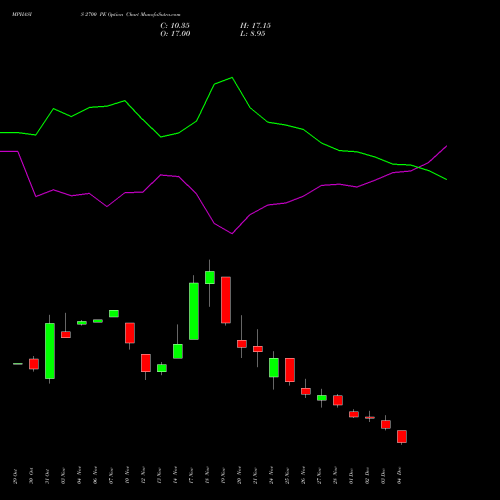500x500 pixels.
Task: Select the 04 Dec date label
Action: (399, 476)
